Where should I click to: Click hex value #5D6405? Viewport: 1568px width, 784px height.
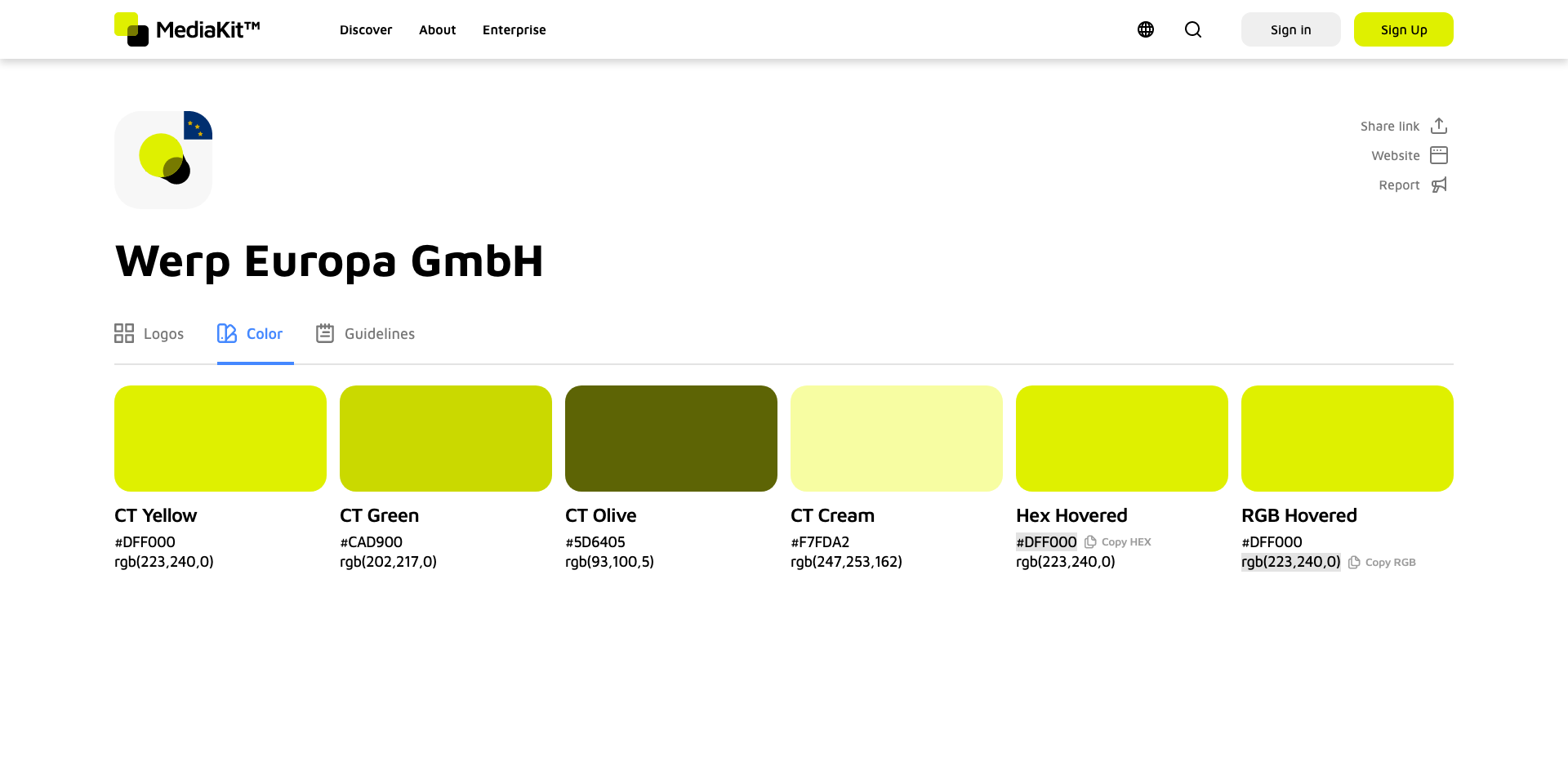pyautogui.click(x=595, y=542)
